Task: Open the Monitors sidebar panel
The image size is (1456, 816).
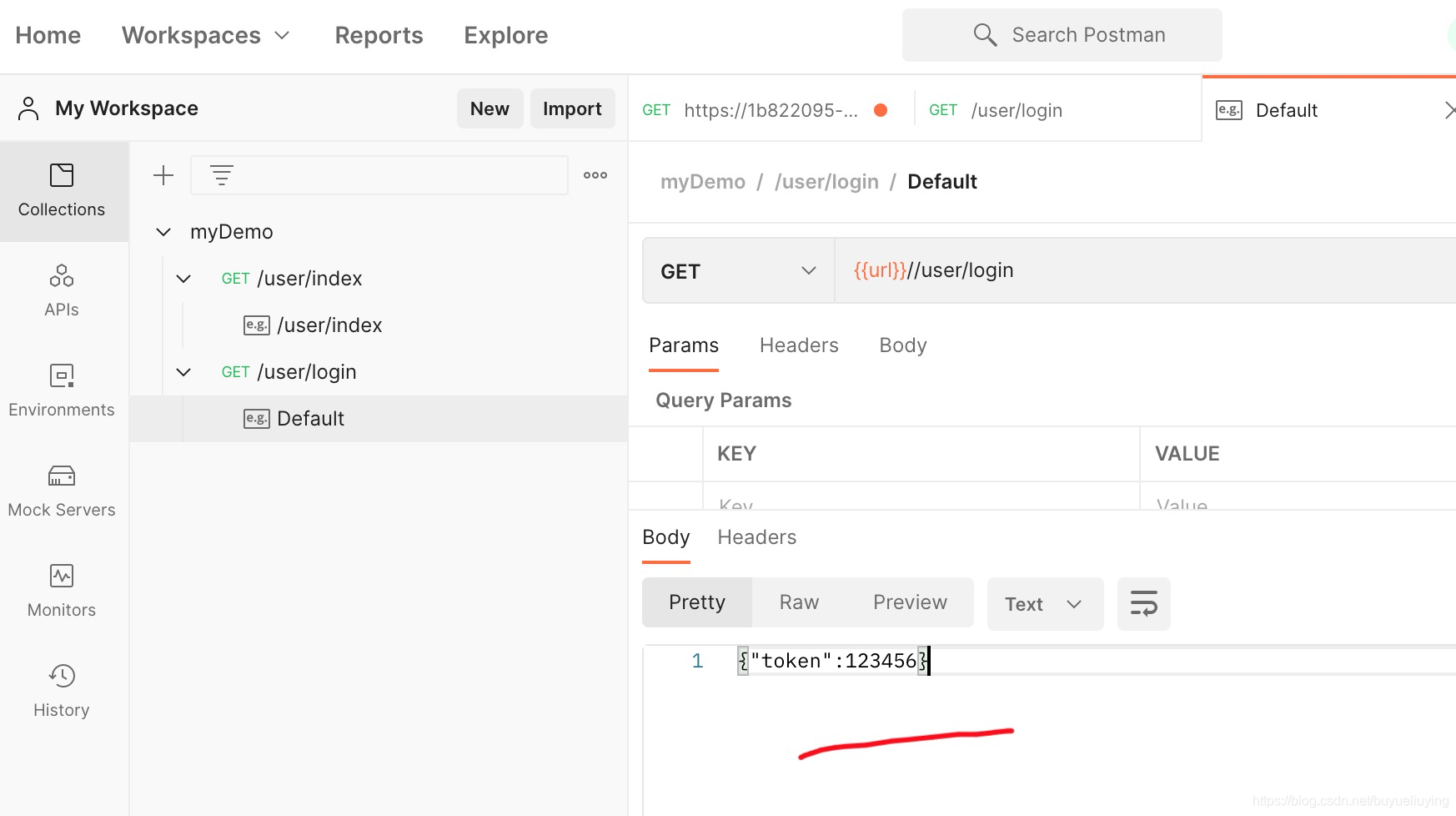Action: [62, 592]
